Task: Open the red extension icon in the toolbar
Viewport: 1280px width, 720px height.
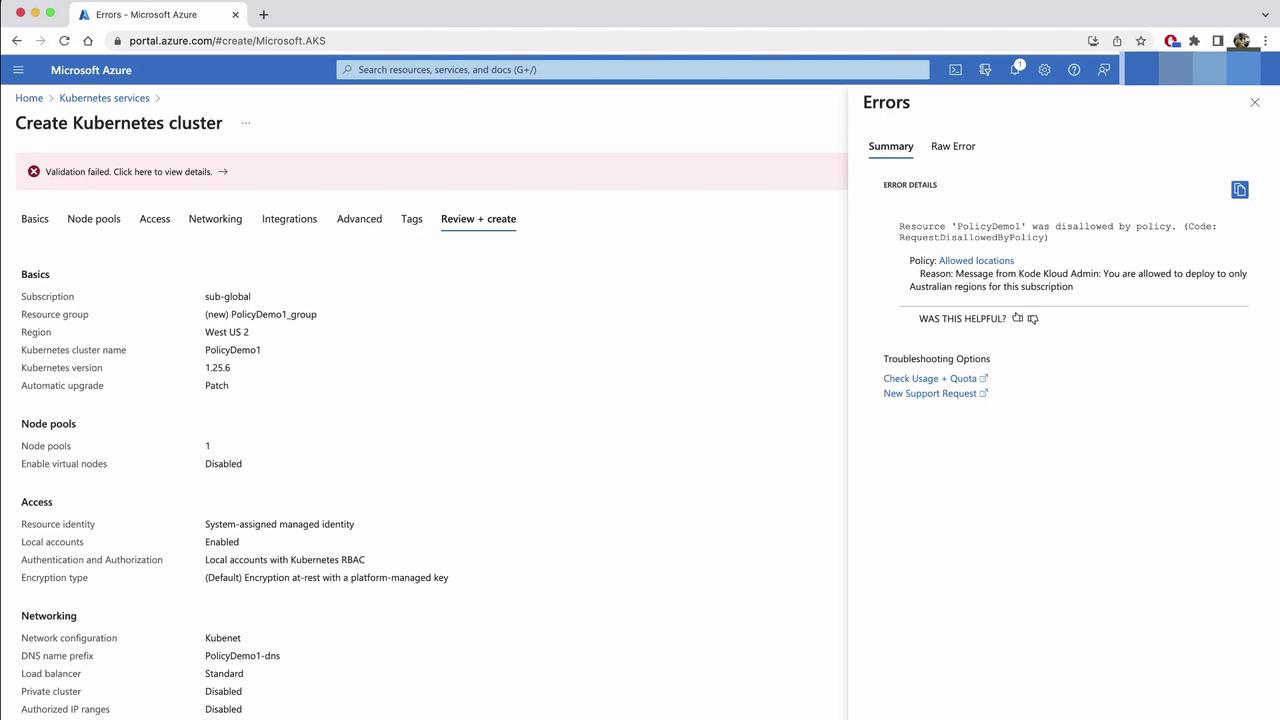Action: pyautogui.click(x=1171, y=41)
